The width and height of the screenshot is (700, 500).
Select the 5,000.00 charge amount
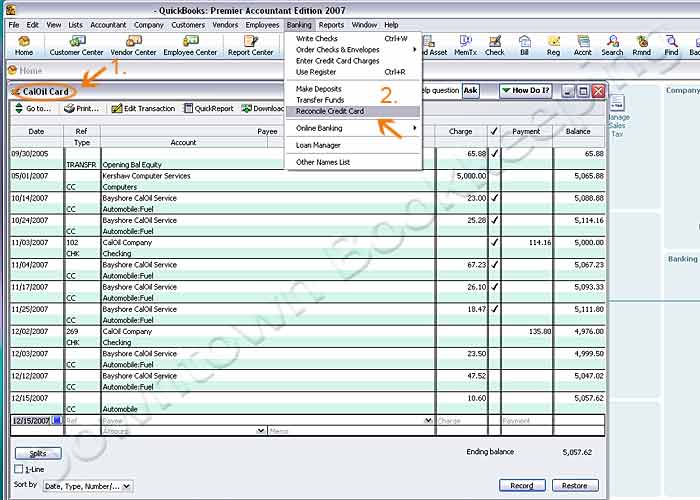pos(471,176)
